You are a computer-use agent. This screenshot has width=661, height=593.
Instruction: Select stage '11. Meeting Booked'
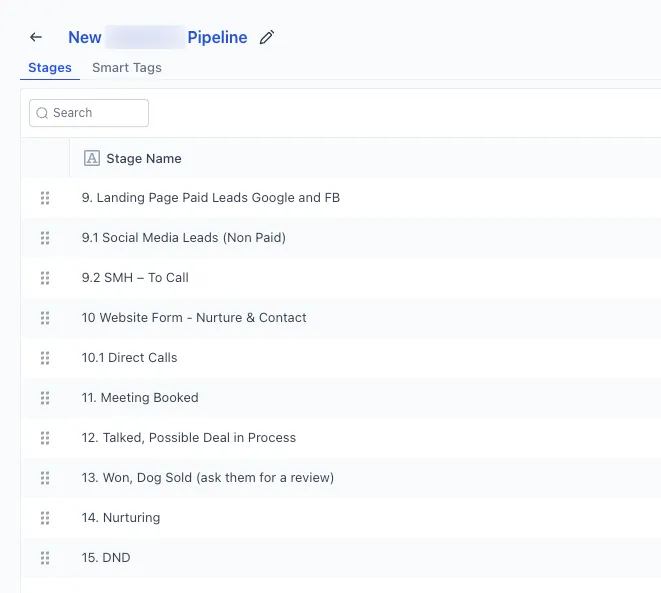(x=140, y=398)
